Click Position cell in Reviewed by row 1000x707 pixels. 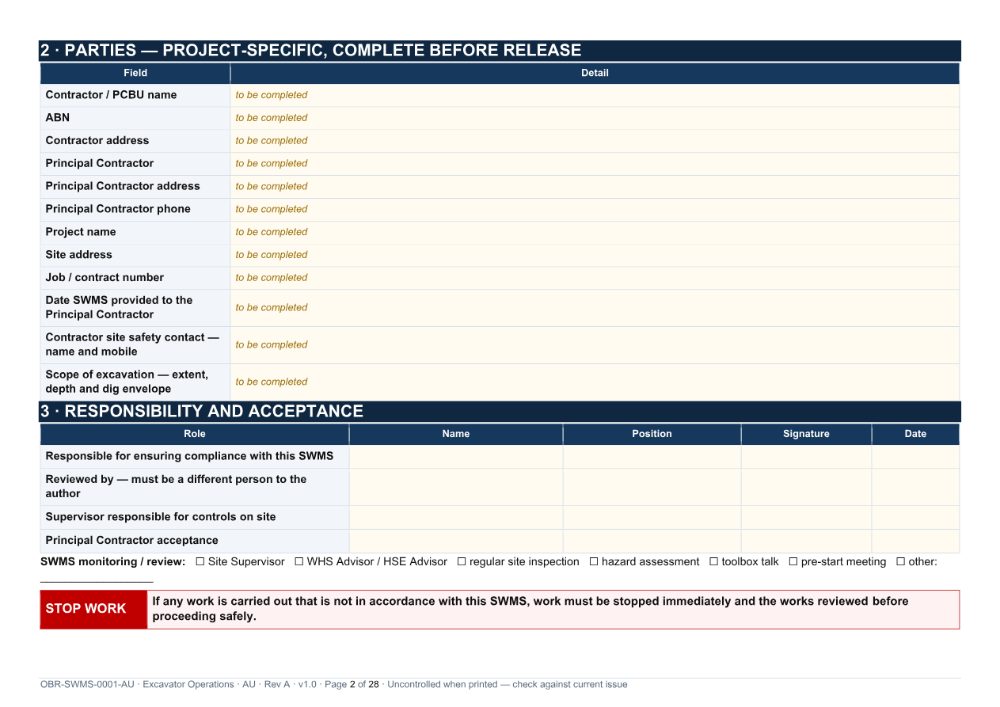click(652, 487)
